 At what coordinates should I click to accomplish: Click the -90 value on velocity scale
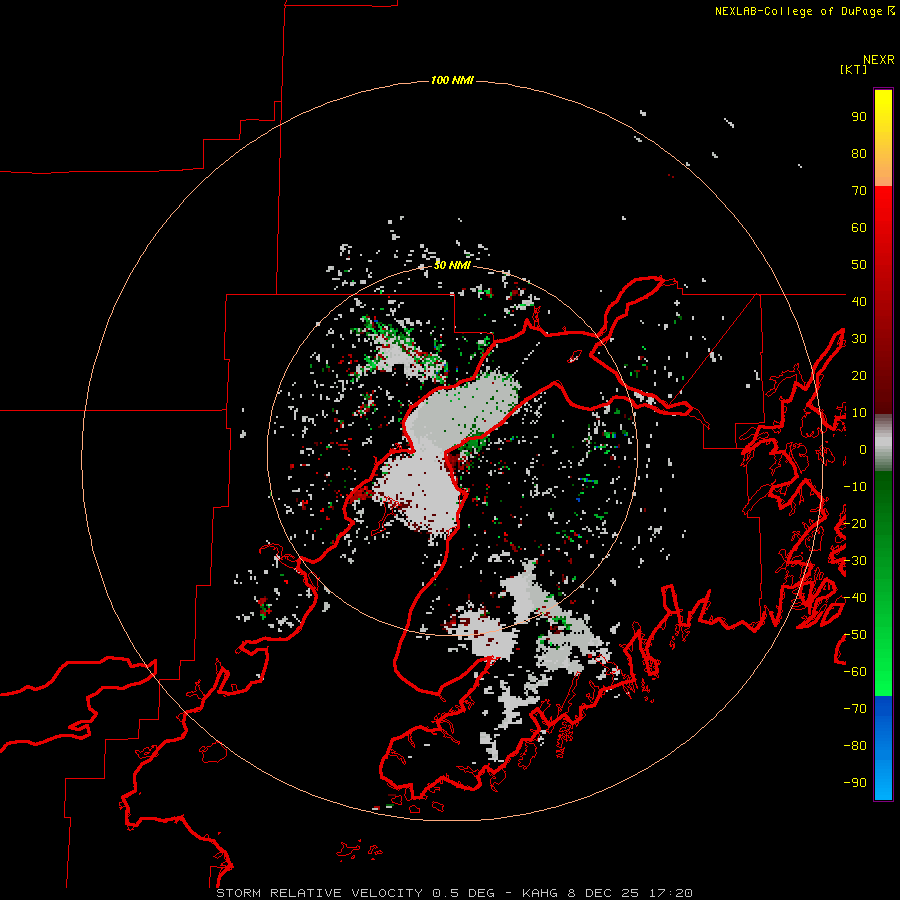click(855, 783)
